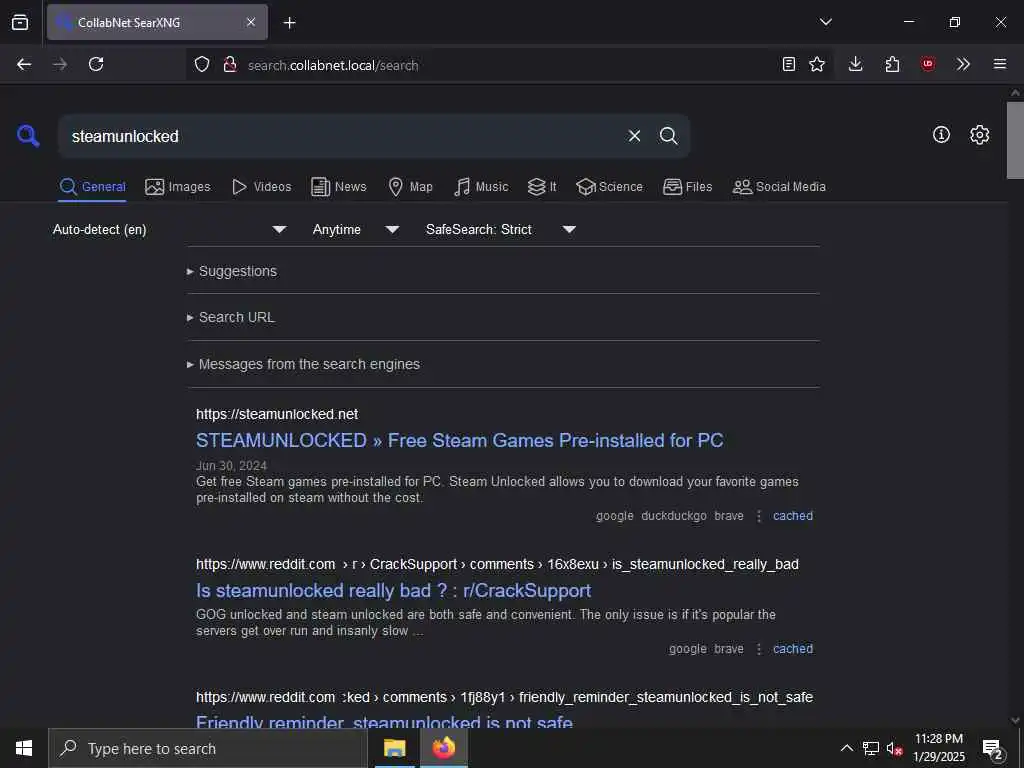Bookmark this page with star icon

[816, 64]
